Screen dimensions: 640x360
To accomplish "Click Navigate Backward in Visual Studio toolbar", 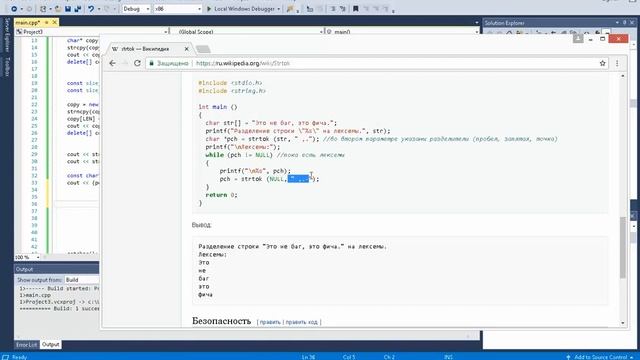I will point(14,9).
